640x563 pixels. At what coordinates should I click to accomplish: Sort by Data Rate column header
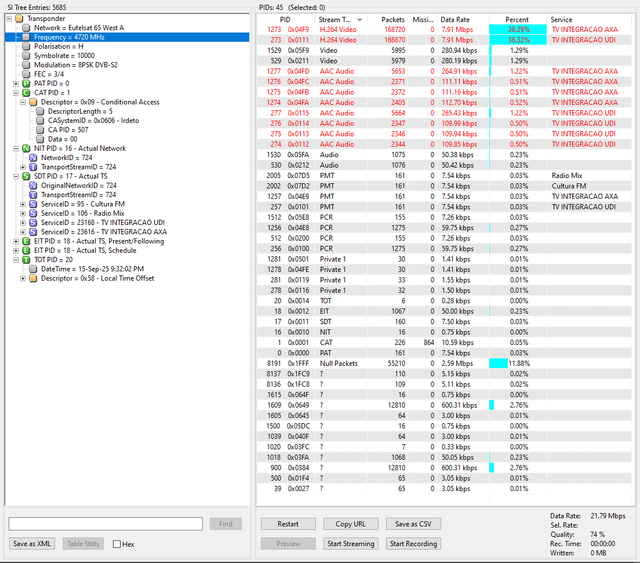pos(463,20)
